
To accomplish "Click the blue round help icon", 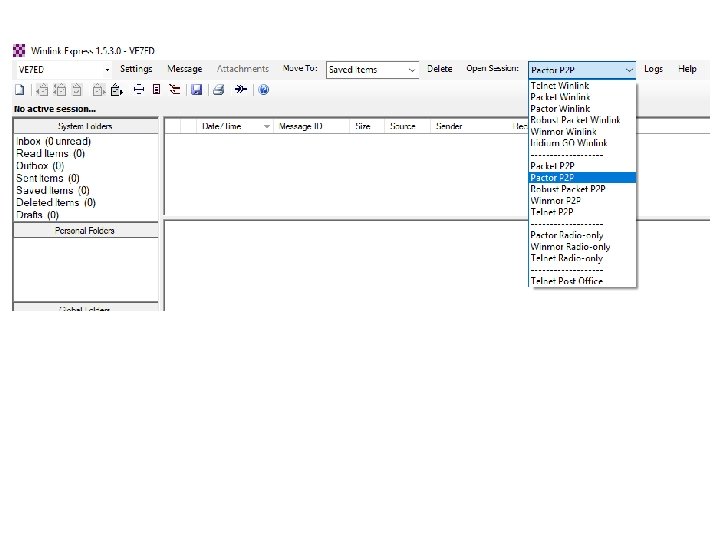I will (x=264, y=90).
